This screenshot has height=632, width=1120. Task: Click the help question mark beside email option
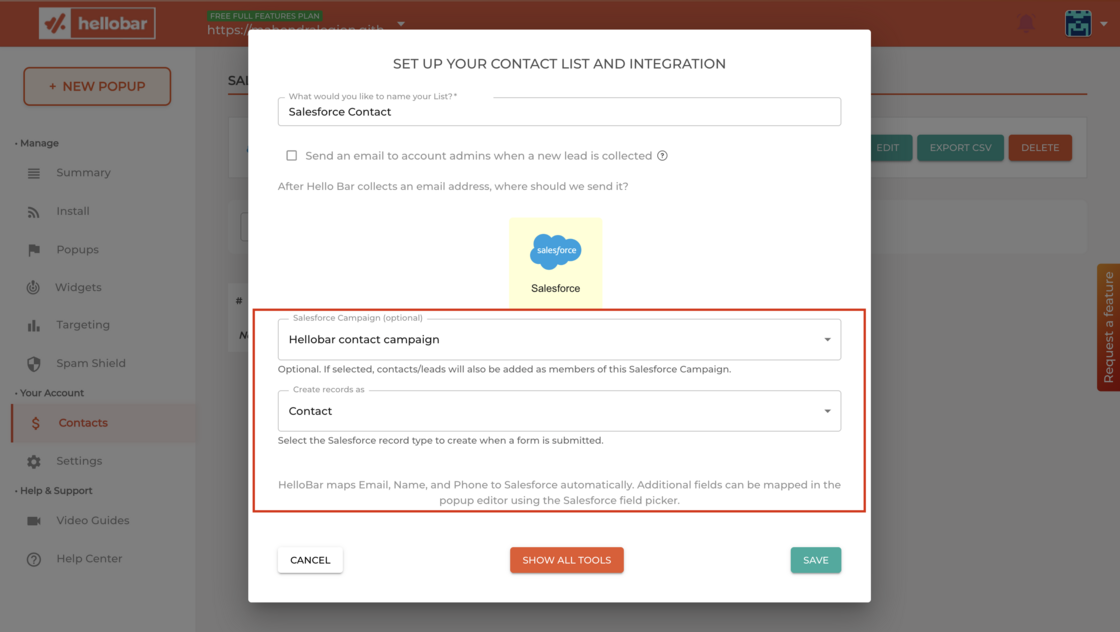pyautogui.click(x=662, y=156)
